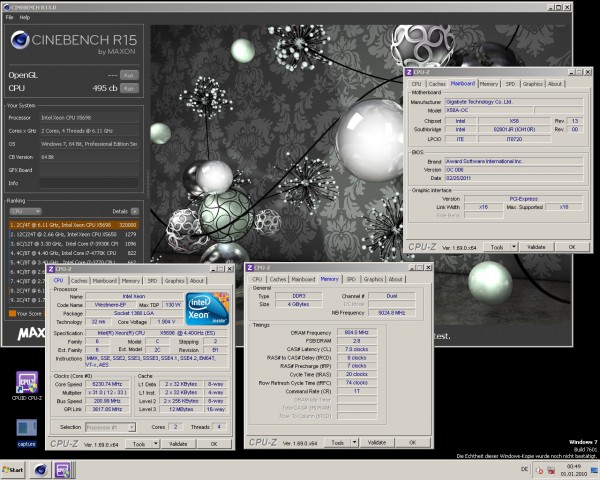Click the CPU-Z title icon of Memory window
This screenshot has width=600, height=480.
point(249,268)
